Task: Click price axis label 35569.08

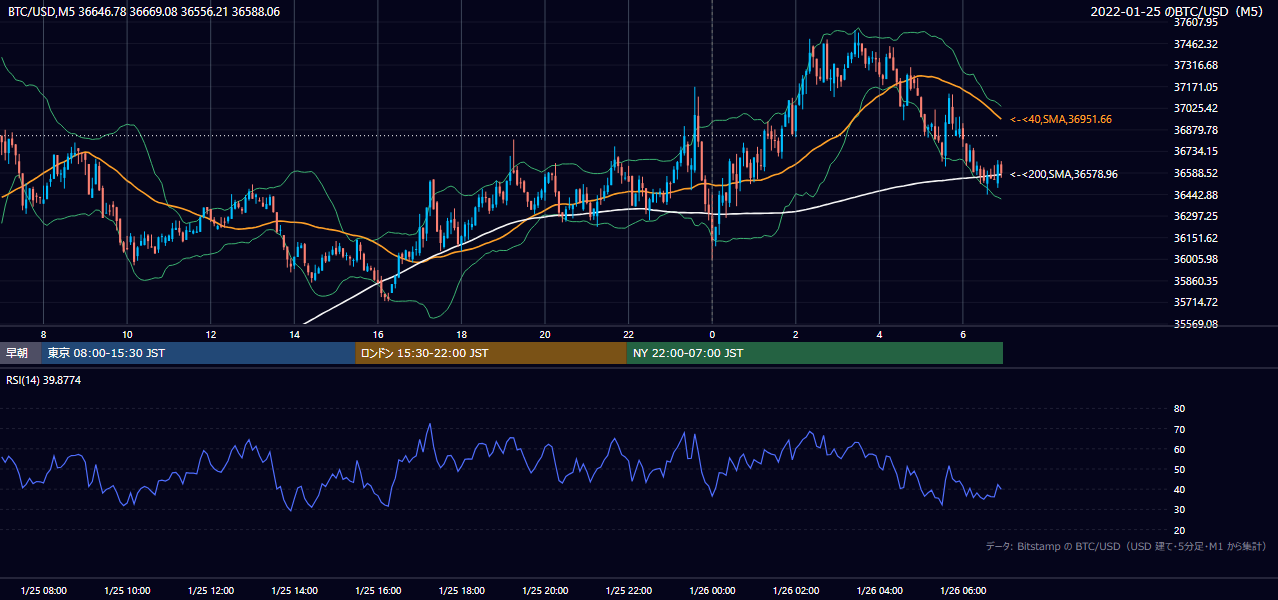Action: coord(1196,324)
